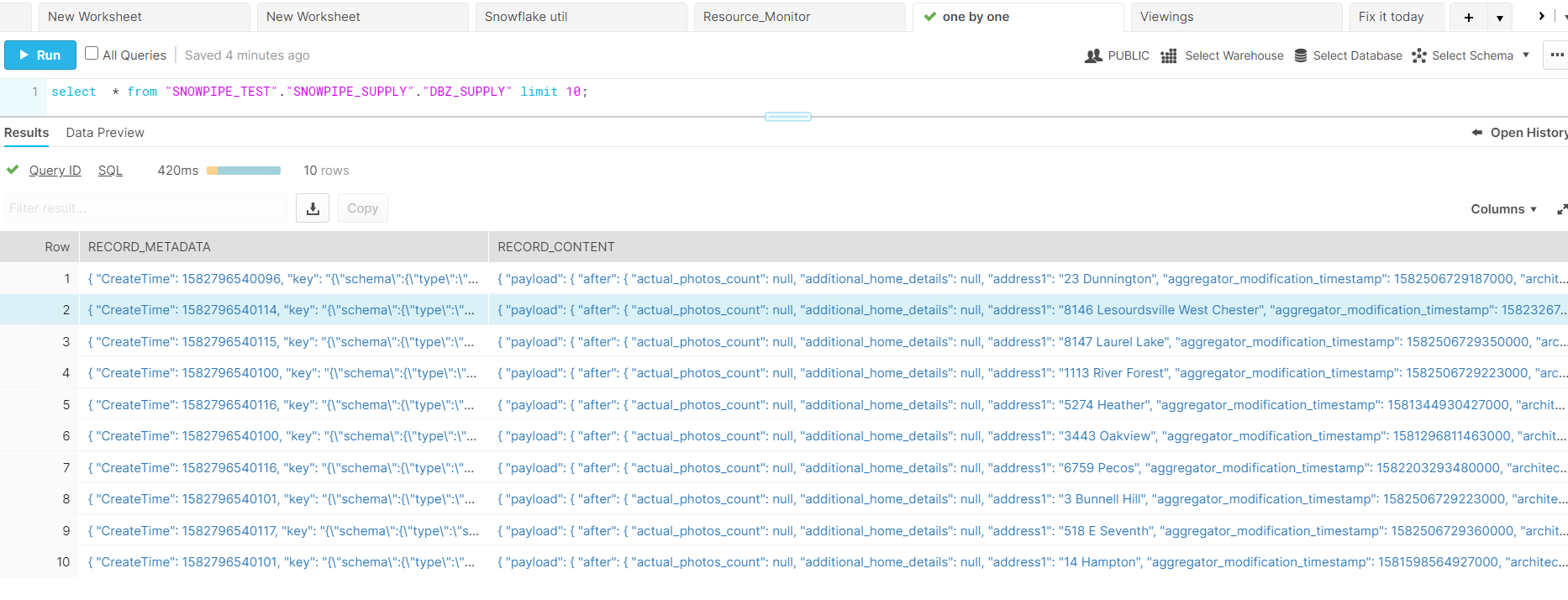
Task: Select content cell for 518 E Seventh
Action: click(1029, 531)
